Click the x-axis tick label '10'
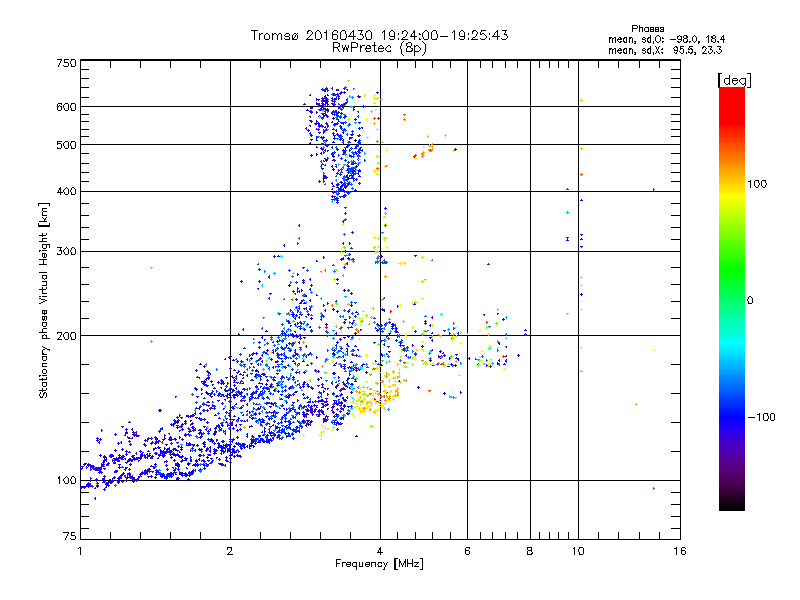 pos(578,551)
